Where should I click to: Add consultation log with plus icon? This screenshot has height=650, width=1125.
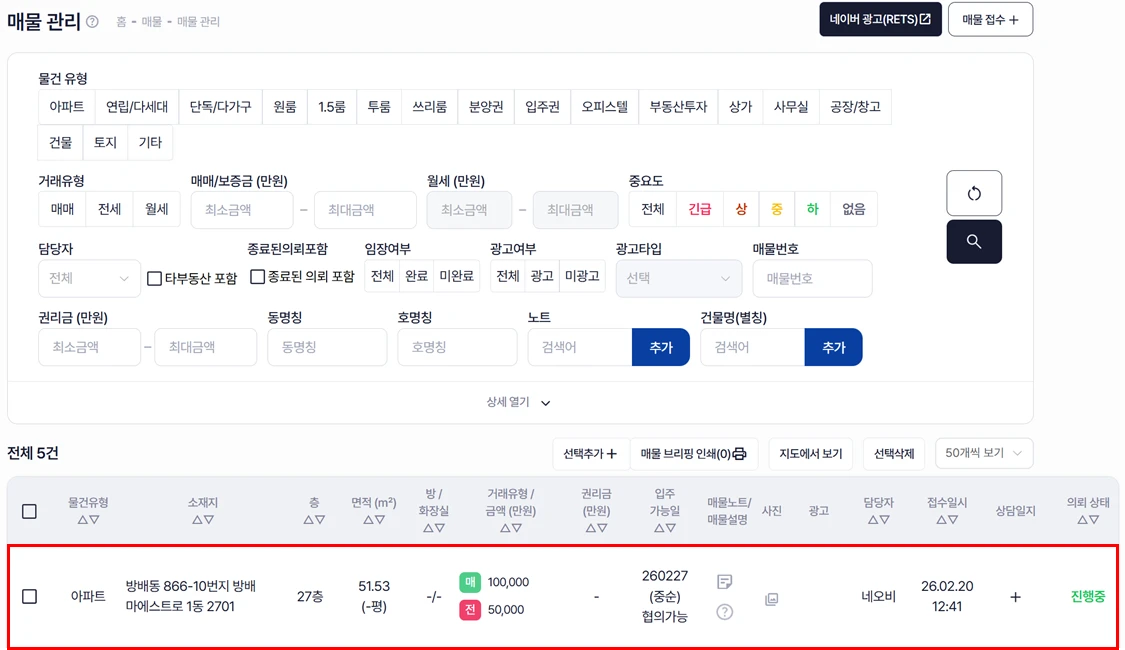(1015, 597)
